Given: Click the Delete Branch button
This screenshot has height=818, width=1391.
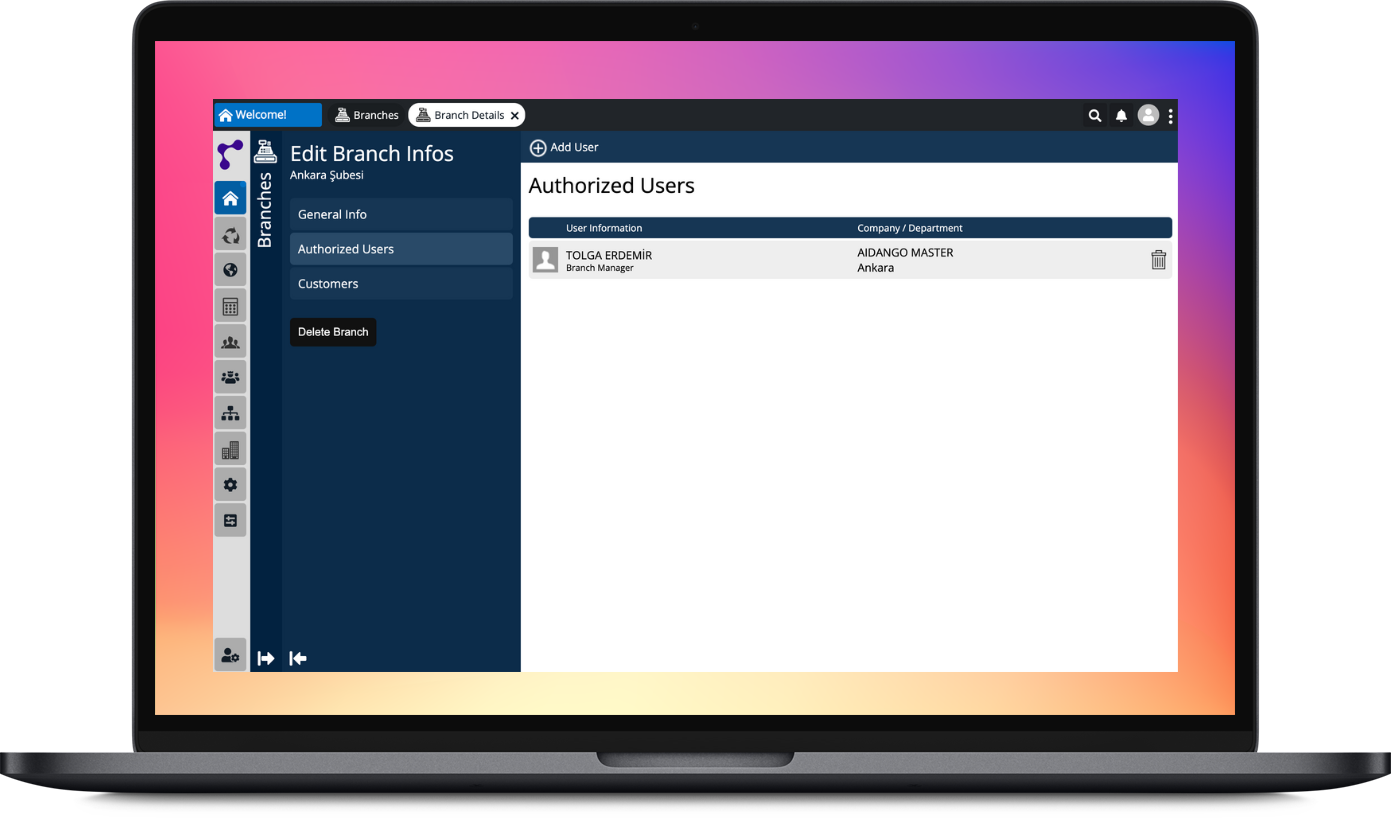Looking at the screenshot, I should pyautogui.click(x=333, y=332).
